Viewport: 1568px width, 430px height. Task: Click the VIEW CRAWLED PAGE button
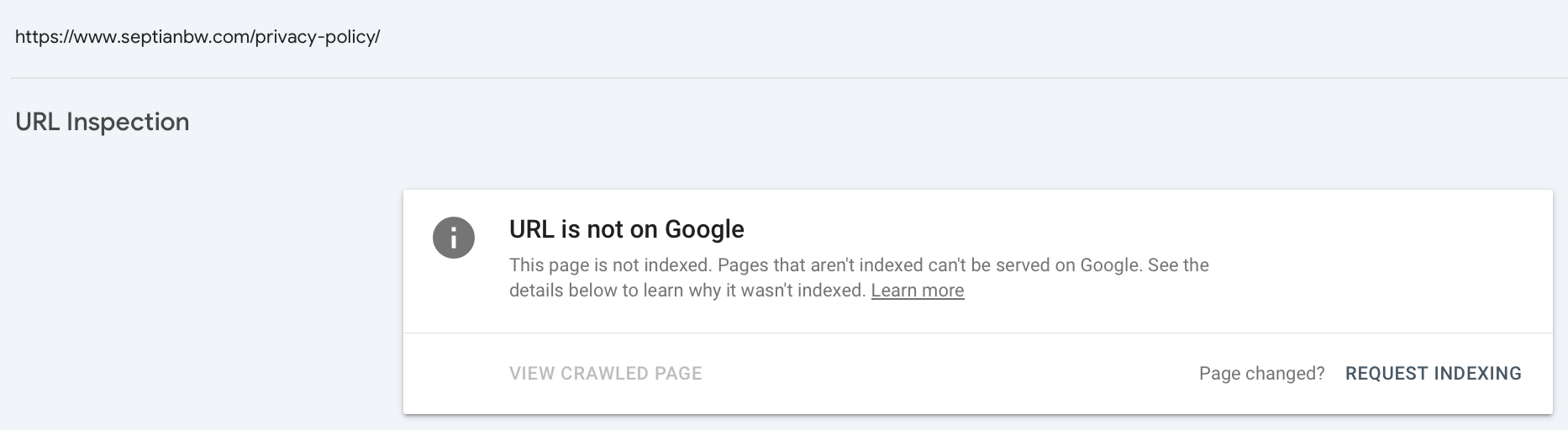pyautogui.click(x=605, y=374)
